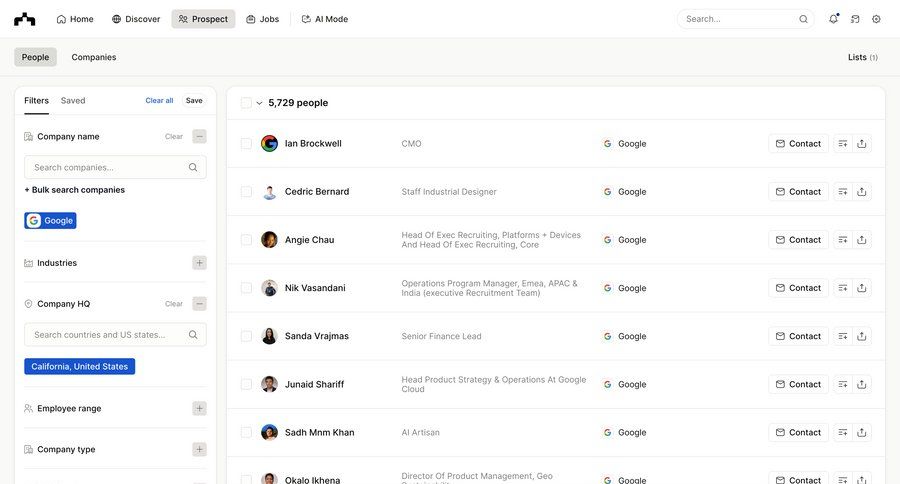Click search icon in company name field

click(193, 168)
